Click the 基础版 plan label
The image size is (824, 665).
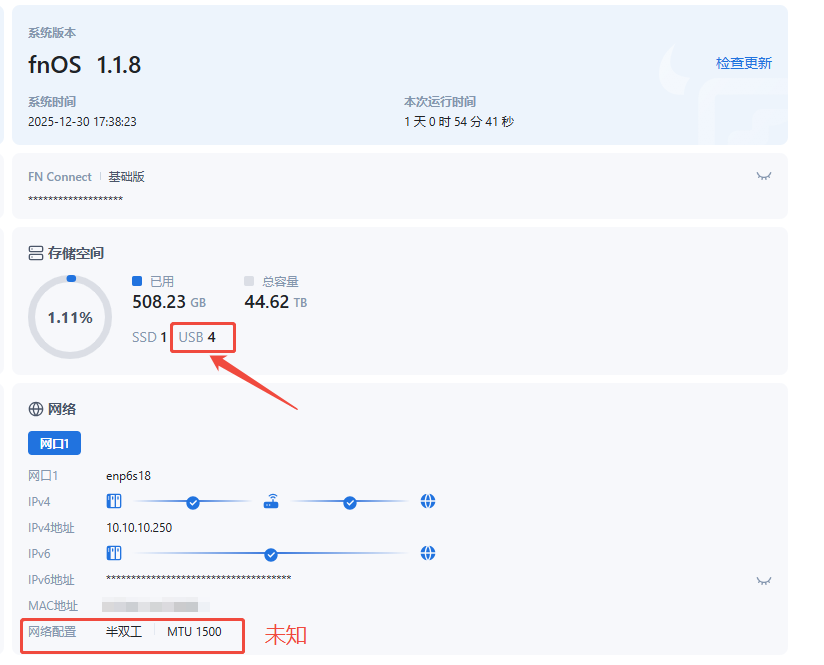pyautogui.click(x=126, y=177)
